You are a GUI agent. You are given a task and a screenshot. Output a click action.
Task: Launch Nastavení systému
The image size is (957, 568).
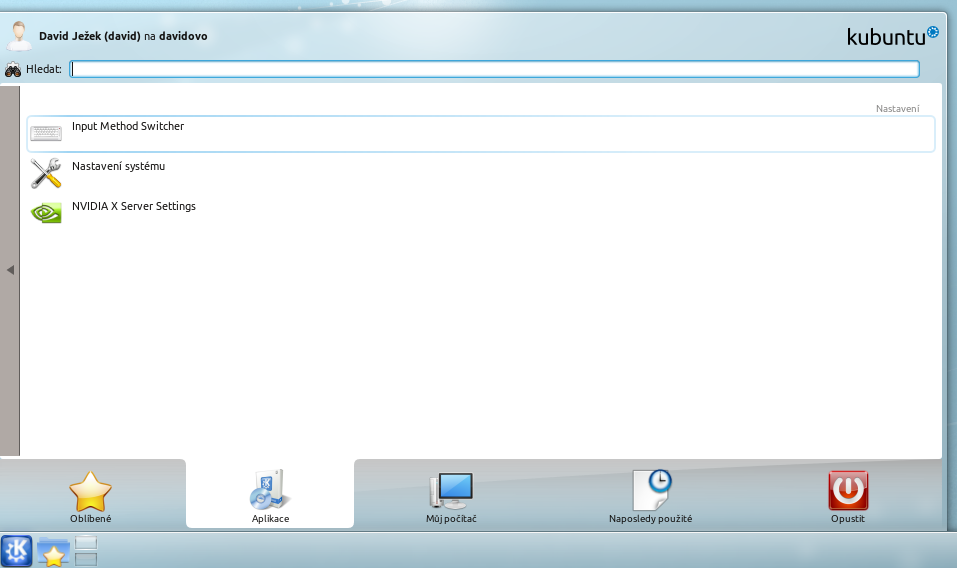coord(481,173)
